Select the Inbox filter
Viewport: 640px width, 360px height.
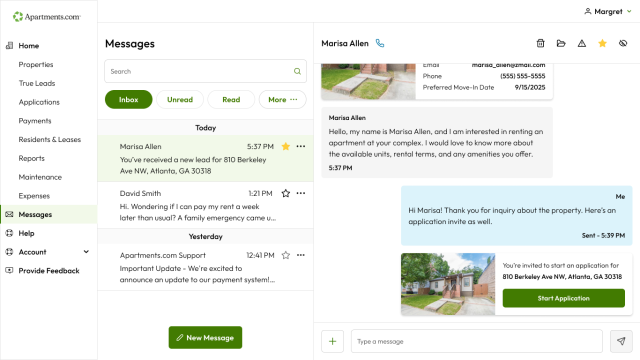pyautogui.click(x=129, y=100)
